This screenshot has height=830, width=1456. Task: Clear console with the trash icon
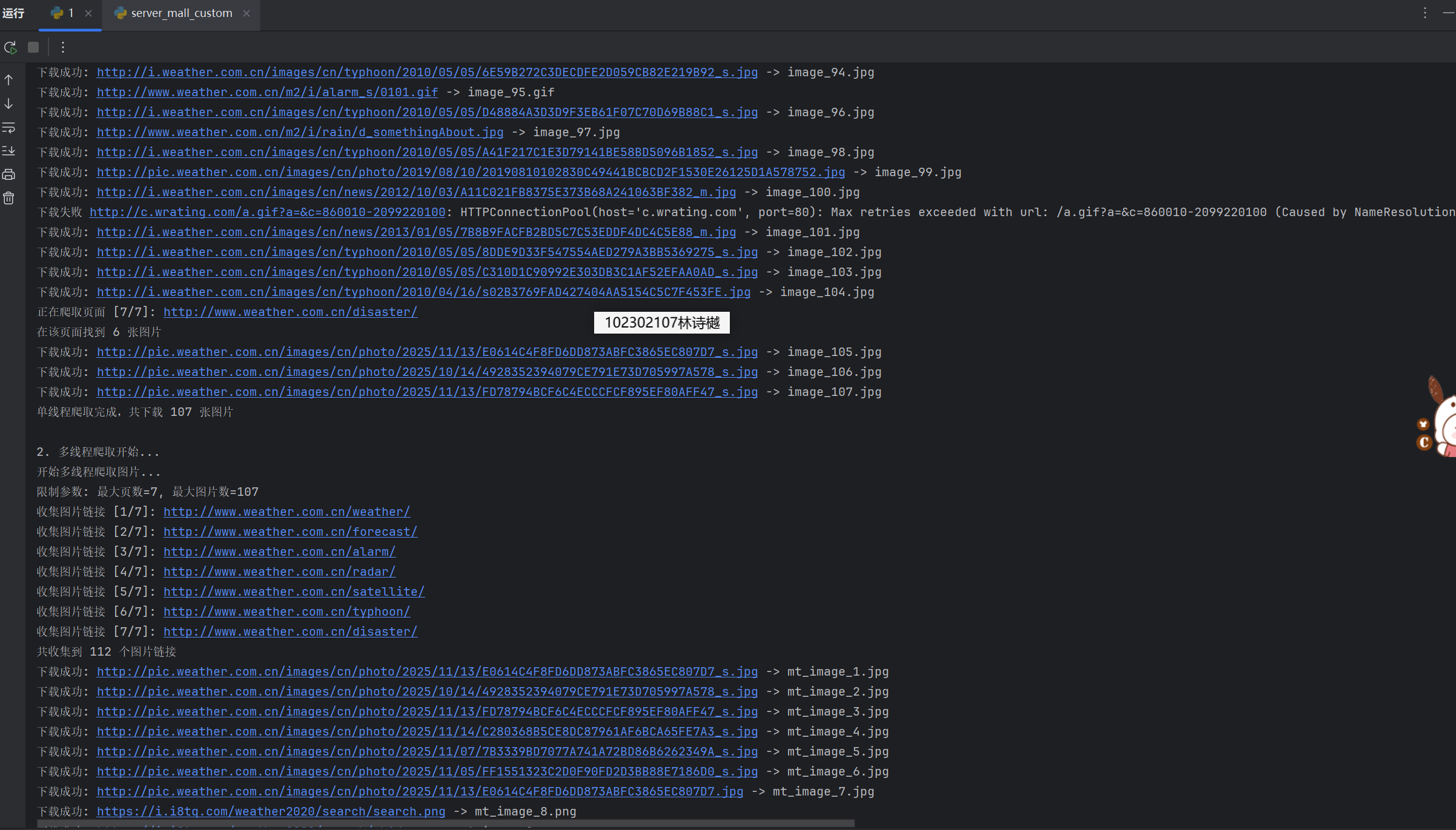9,198
